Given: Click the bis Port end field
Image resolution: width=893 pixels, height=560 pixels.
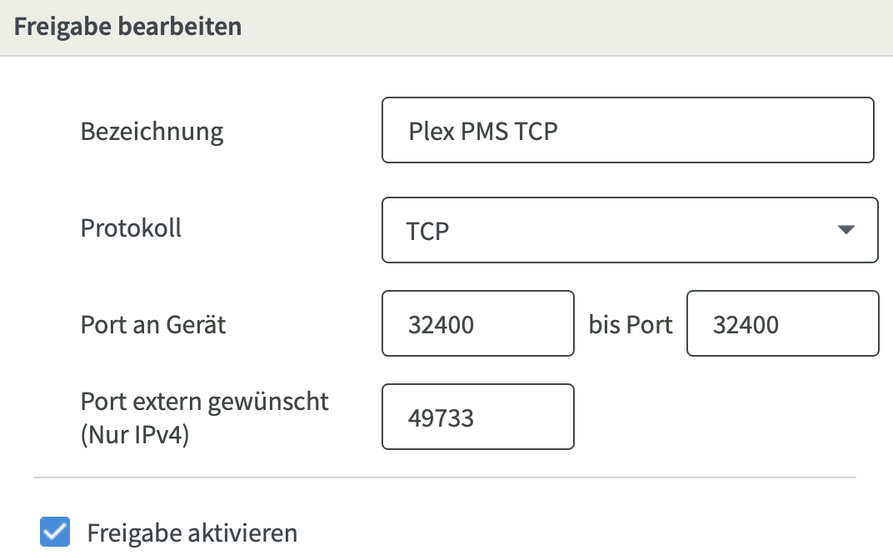Looking at the screenshot, I should click(782, 323).
